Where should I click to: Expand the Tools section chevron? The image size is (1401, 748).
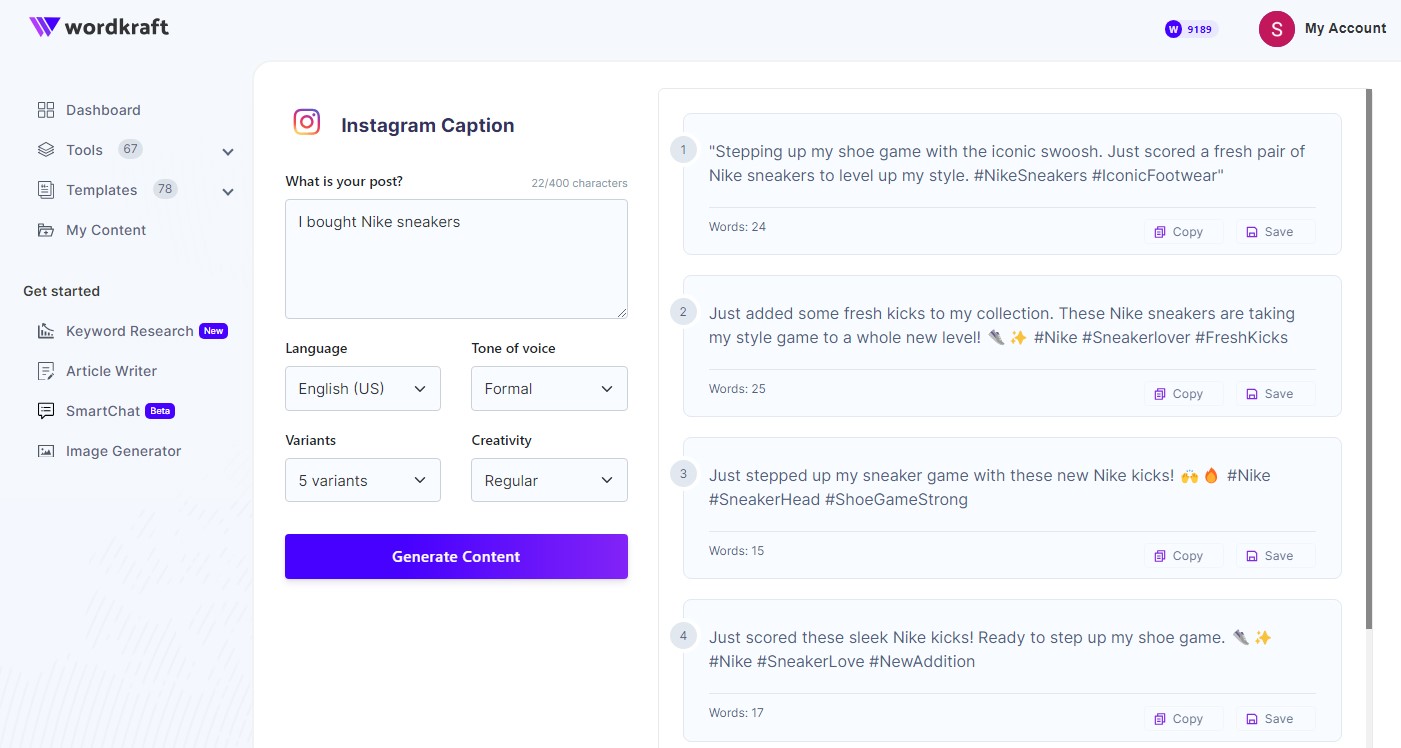click(x=228, y=150)
